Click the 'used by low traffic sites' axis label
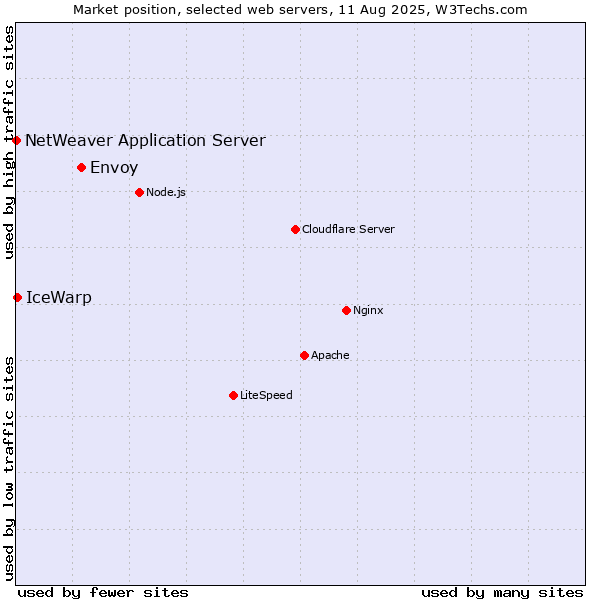The width and height of the screenshot is (600, 600). (x=9, y=469)
